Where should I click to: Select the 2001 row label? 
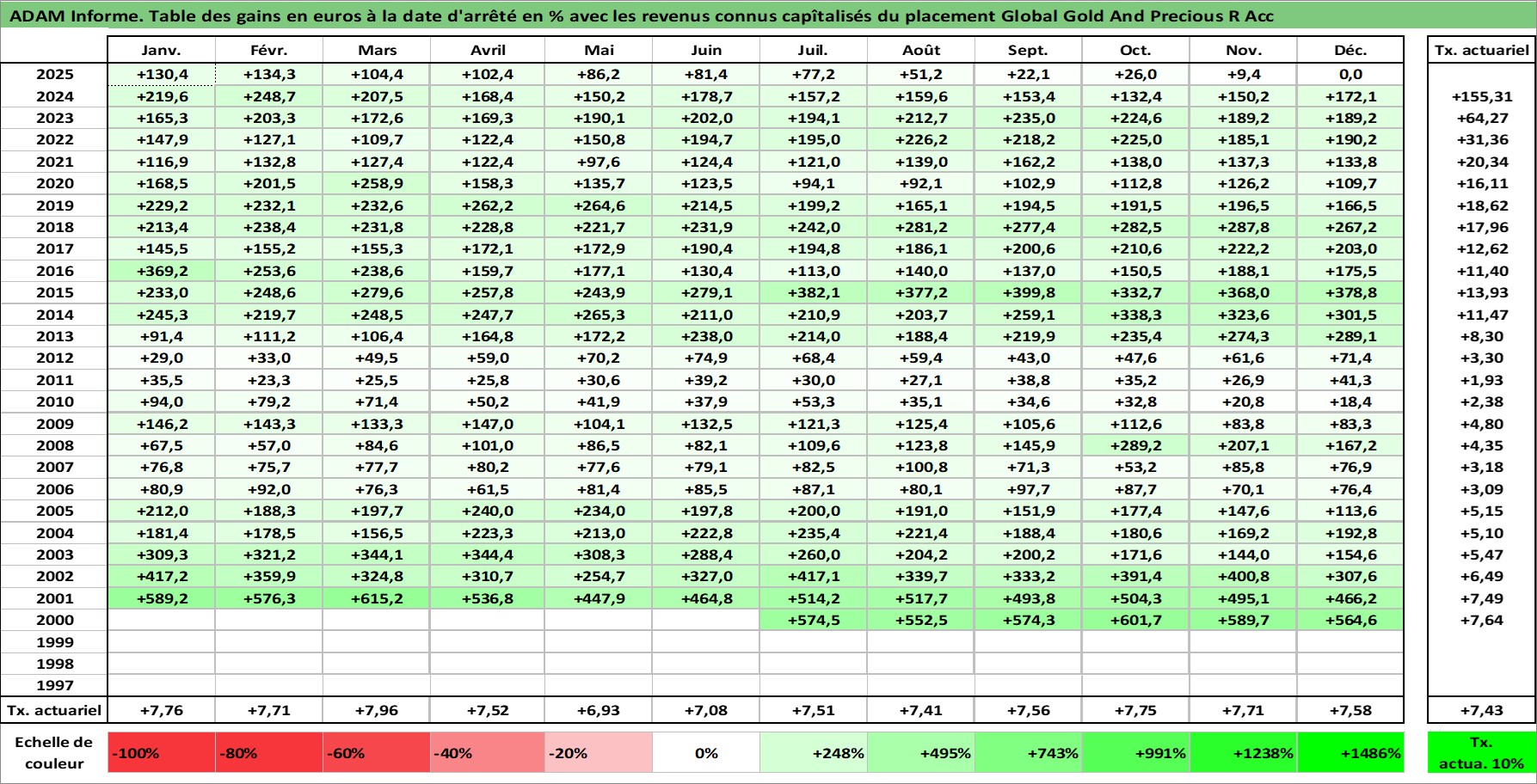[54, 598]
